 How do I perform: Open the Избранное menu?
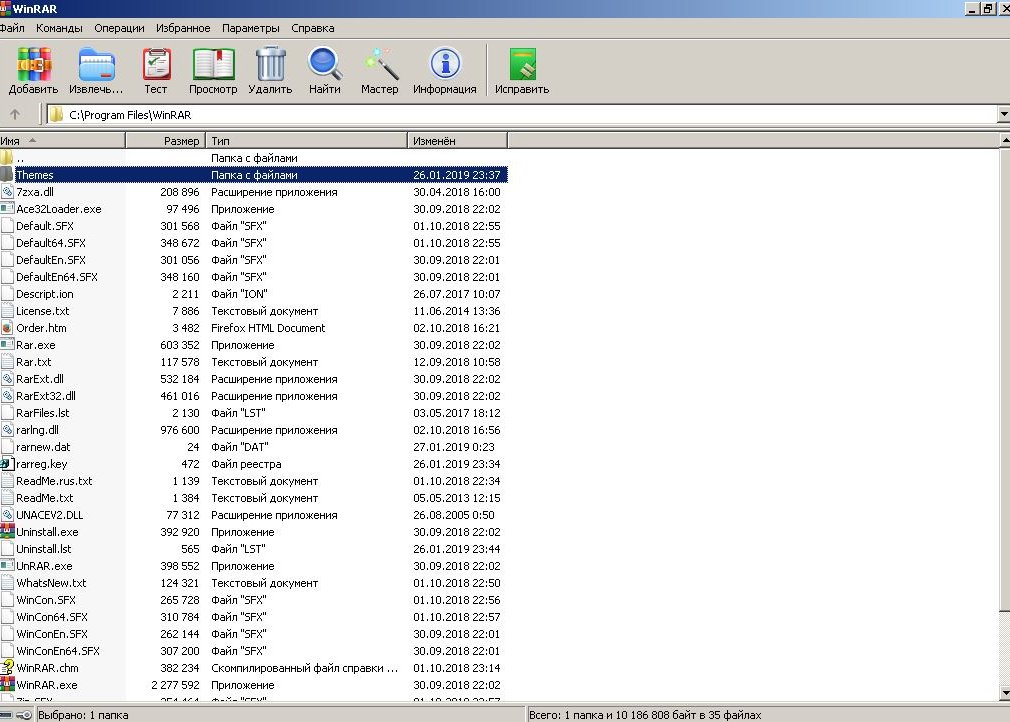[x=183, y=28]
